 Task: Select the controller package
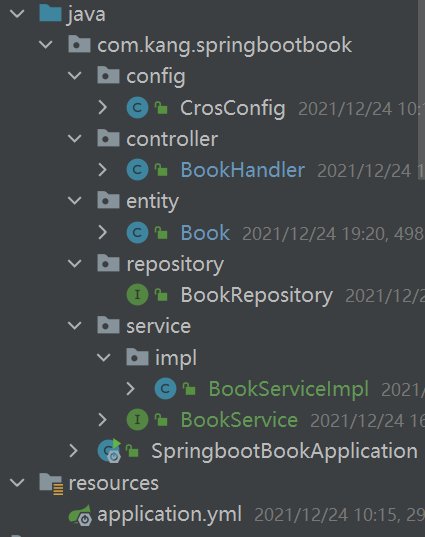pyautogui.click(x=172, y=139)
